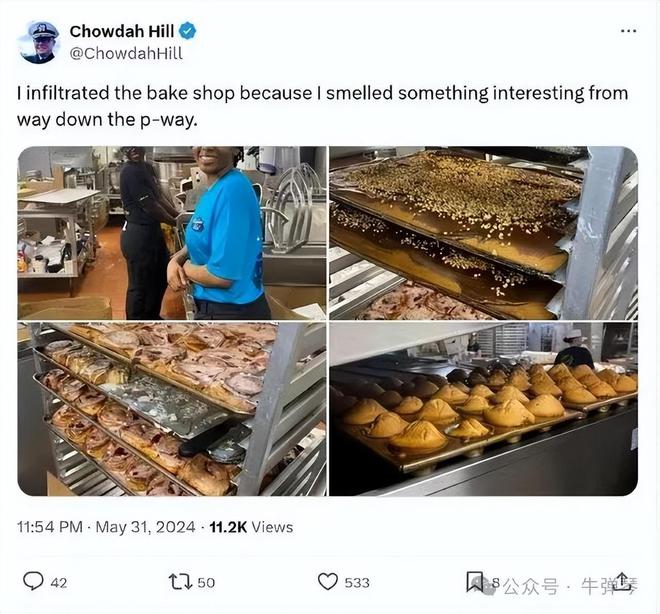Click the tweet text about the bake shop
The width and height of the screenshot is (660, 614).
pyautogui.click(x=322, y=105)
